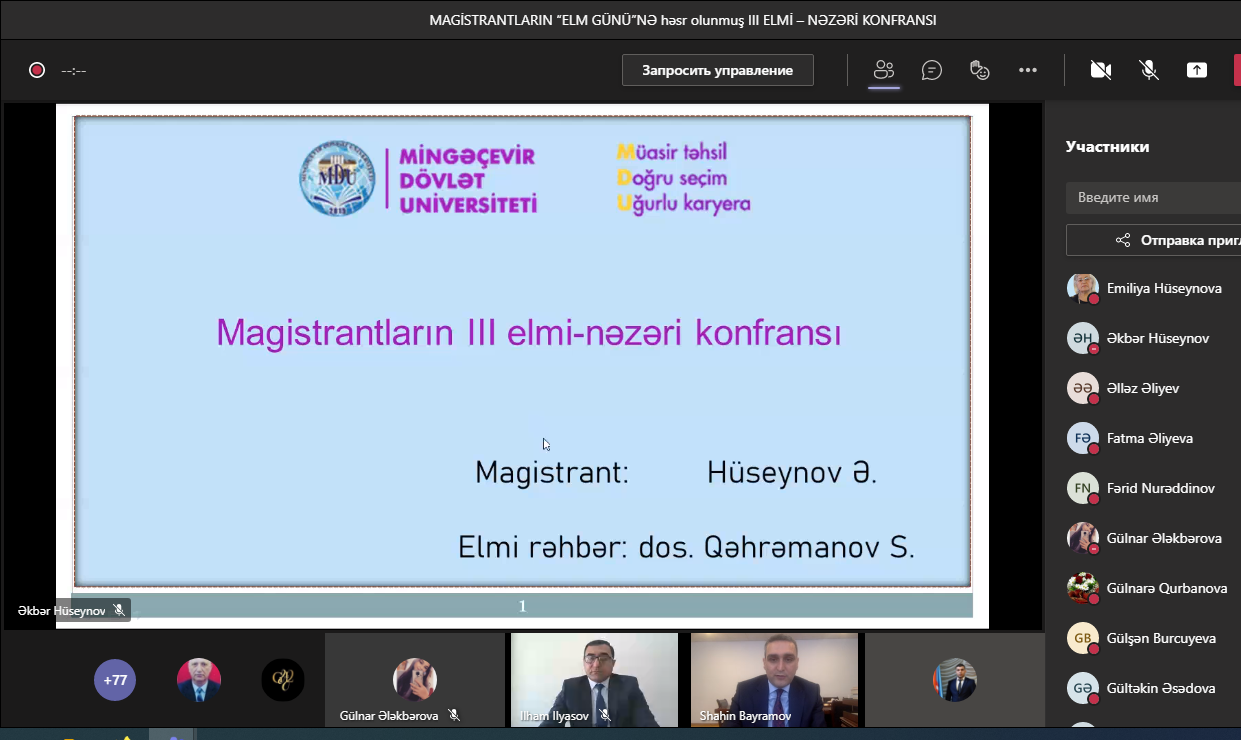1241x740 pixels.
Task: Select Emiliya Hüseynova in participant list
Action: 1163,288
